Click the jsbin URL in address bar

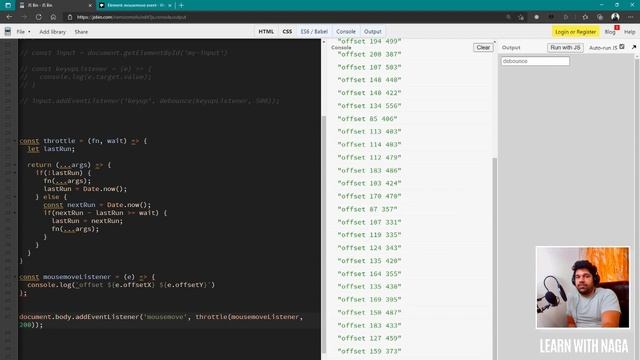click(131, 17)
